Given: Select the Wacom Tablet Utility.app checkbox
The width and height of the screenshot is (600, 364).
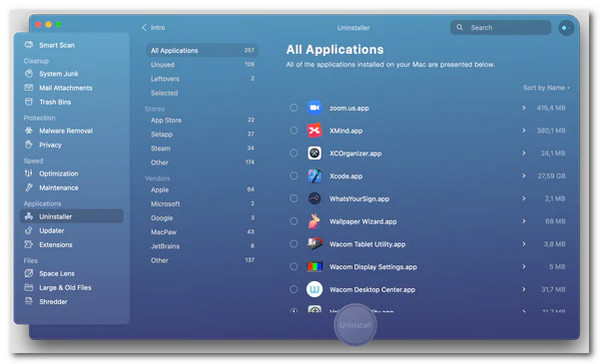Looking at the screenshot, I should click(x=293, y=244).
